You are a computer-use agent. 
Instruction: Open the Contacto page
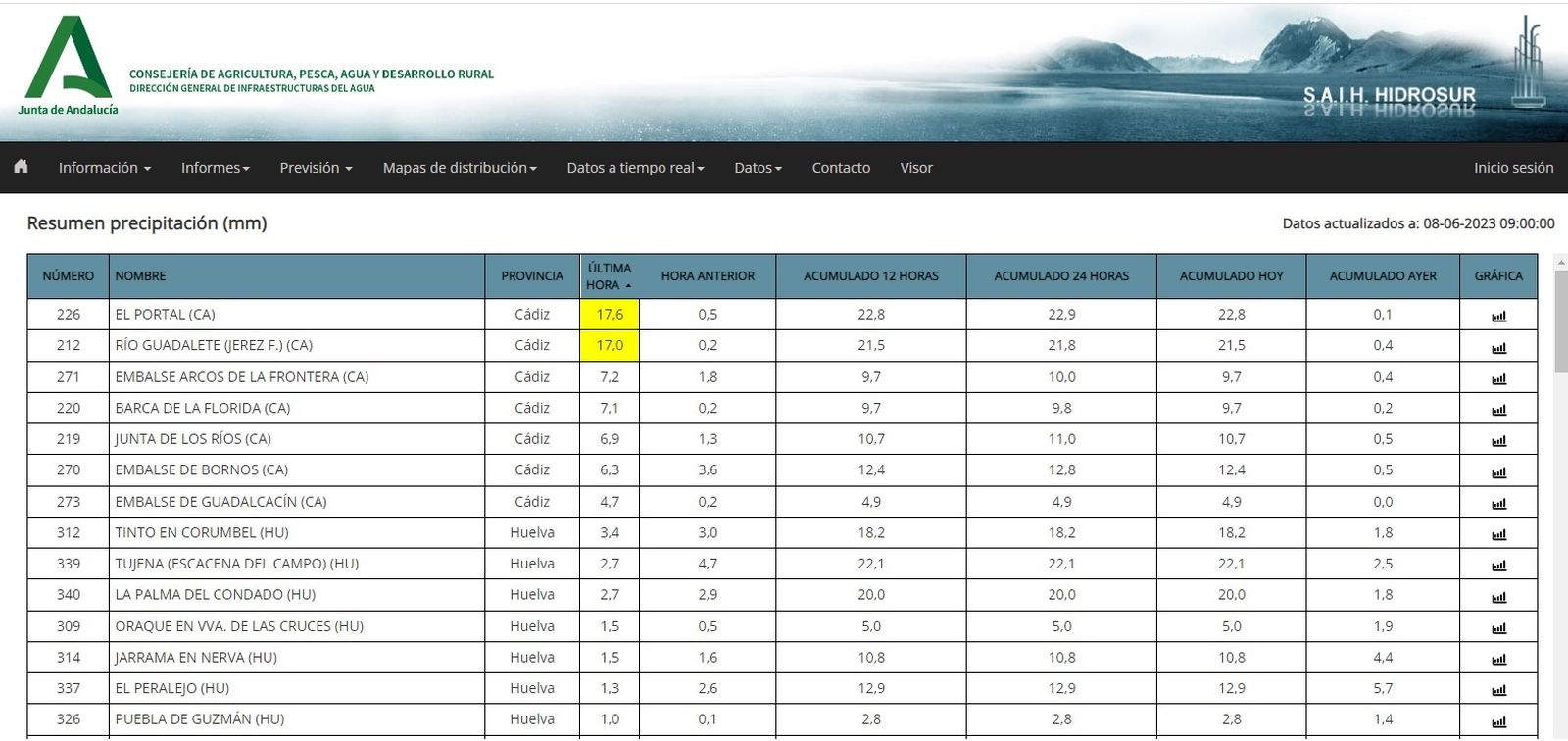pos(841,168)
